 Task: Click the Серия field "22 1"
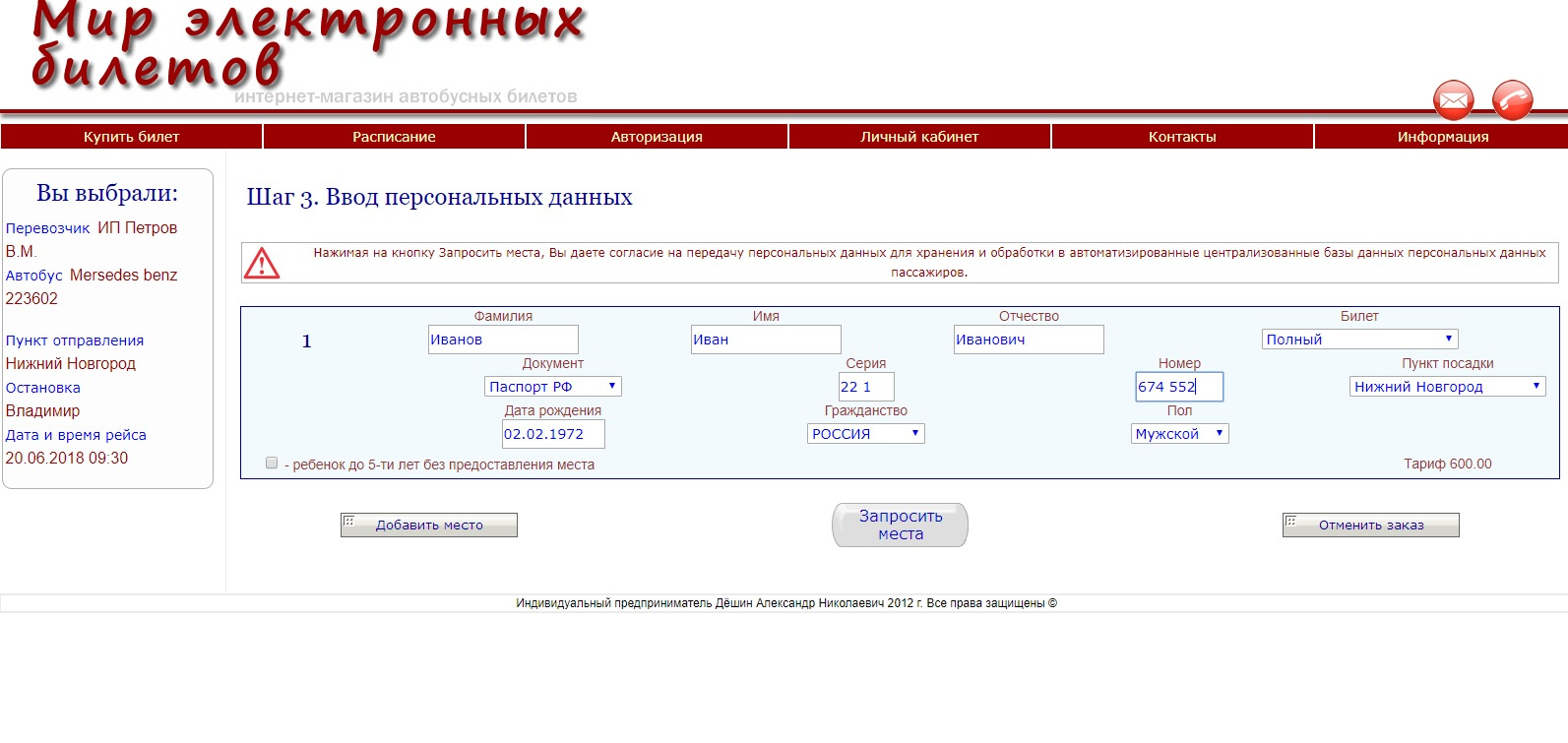[866, 387]
